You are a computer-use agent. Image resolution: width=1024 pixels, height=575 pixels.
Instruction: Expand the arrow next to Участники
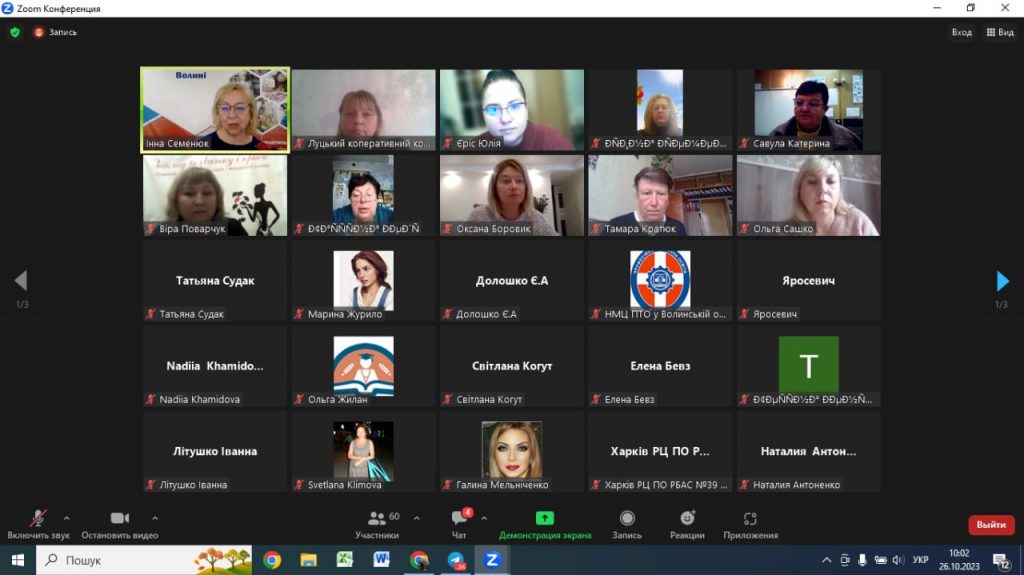point(417,518)
